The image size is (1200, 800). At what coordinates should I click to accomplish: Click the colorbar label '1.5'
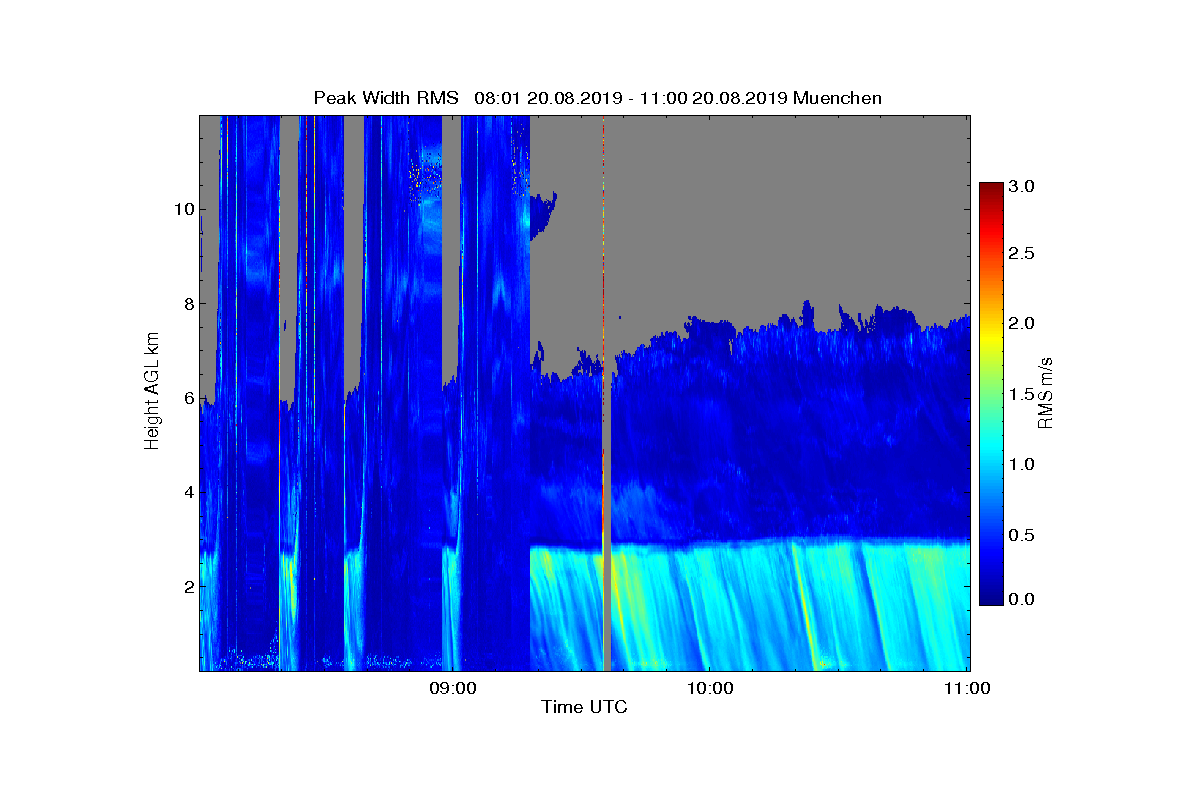click(x=1021, y=393)
